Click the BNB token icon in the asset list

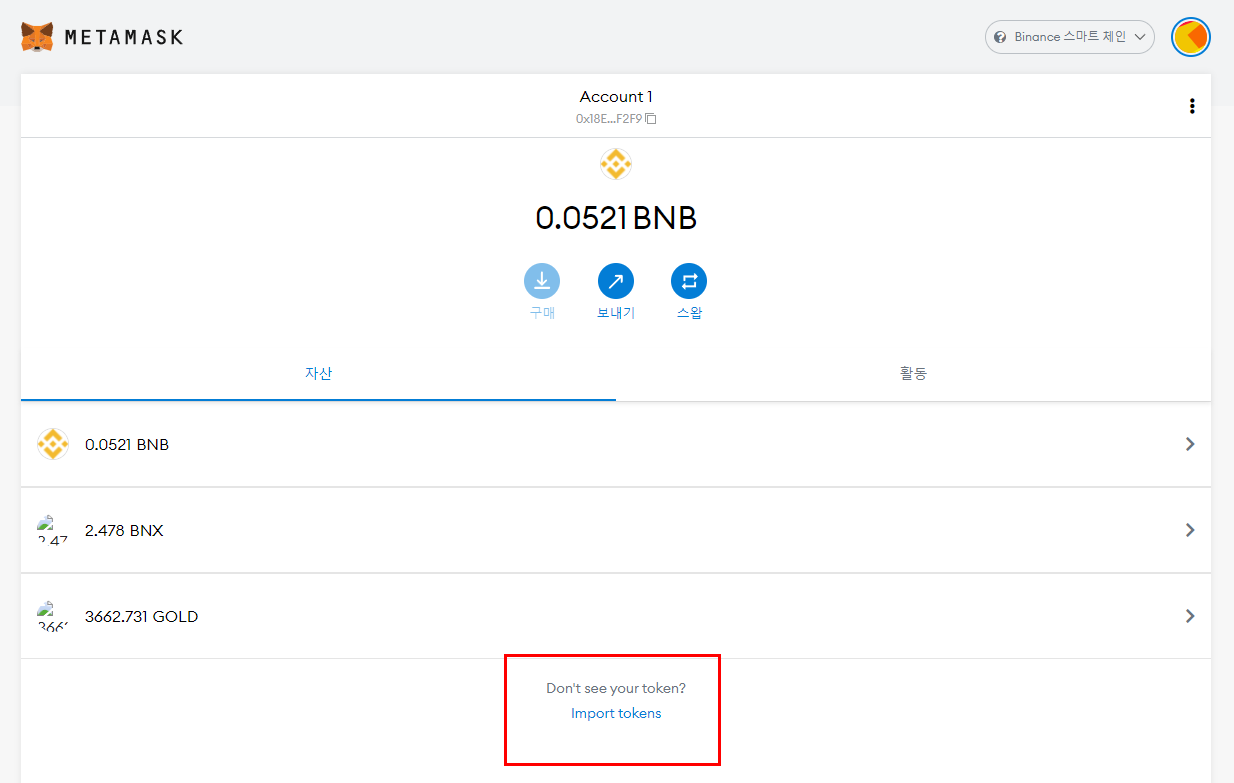[53, 444]
